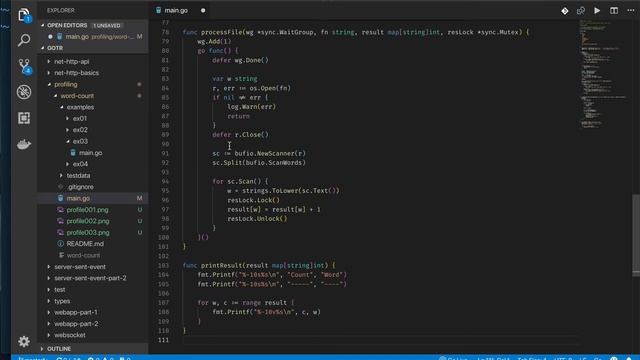Open the Explorer view in activity bar

point(24,16)
